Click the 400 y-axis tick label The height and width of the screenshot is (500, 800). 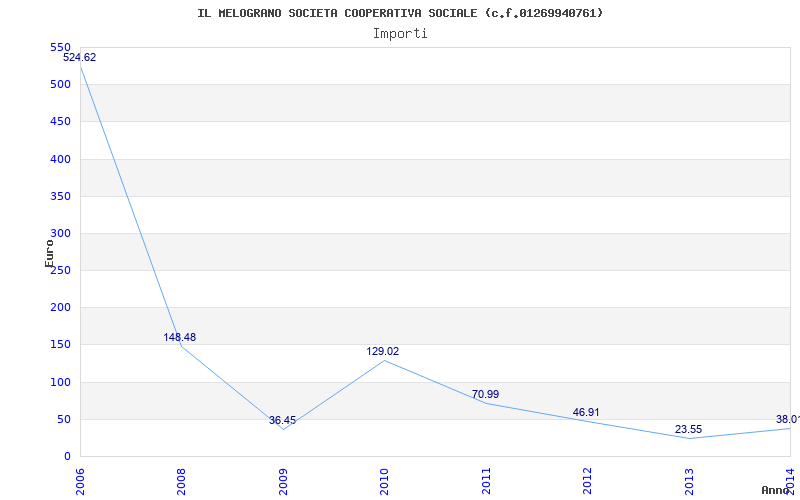[60, 159]
